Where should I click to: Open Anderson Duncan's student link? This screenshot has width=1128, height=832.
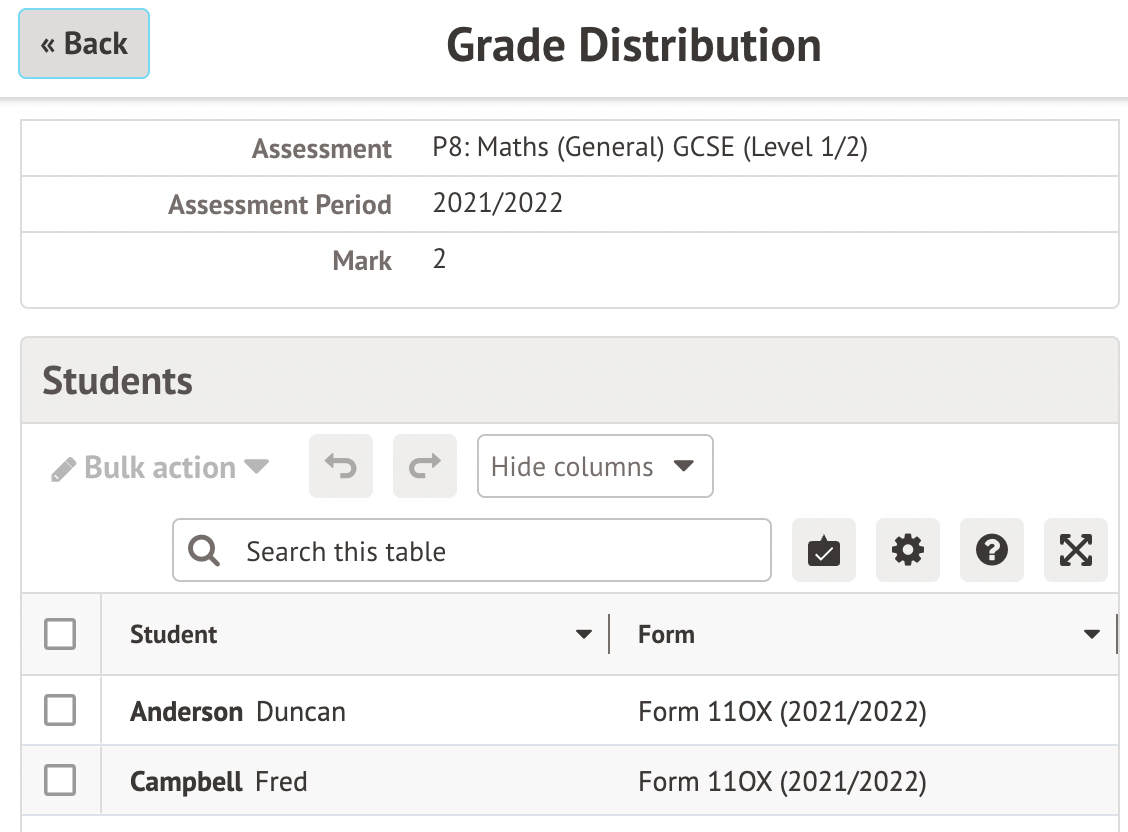pos(238,712)
